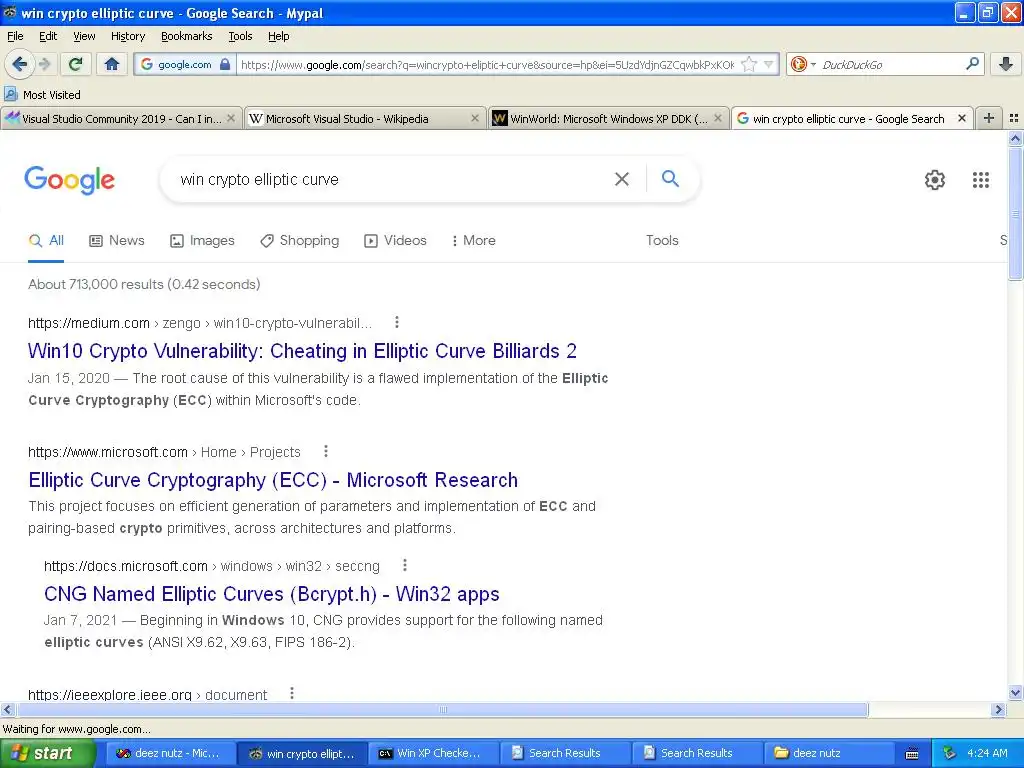Close the Google Search tab
This screenshot has height=768, width=1024.
coord(962,118)
